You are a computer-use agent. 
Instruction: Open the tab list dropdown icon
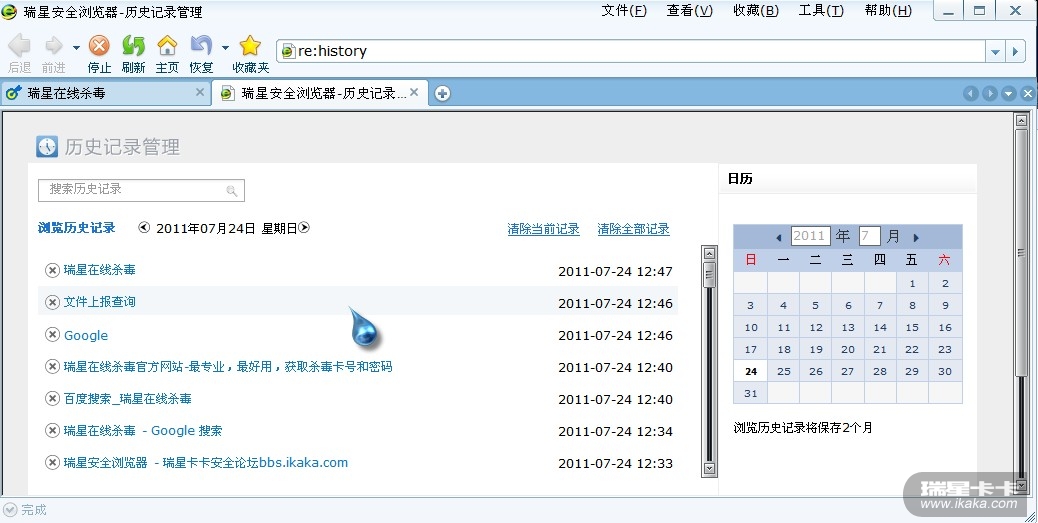[x=1008, y=94]
